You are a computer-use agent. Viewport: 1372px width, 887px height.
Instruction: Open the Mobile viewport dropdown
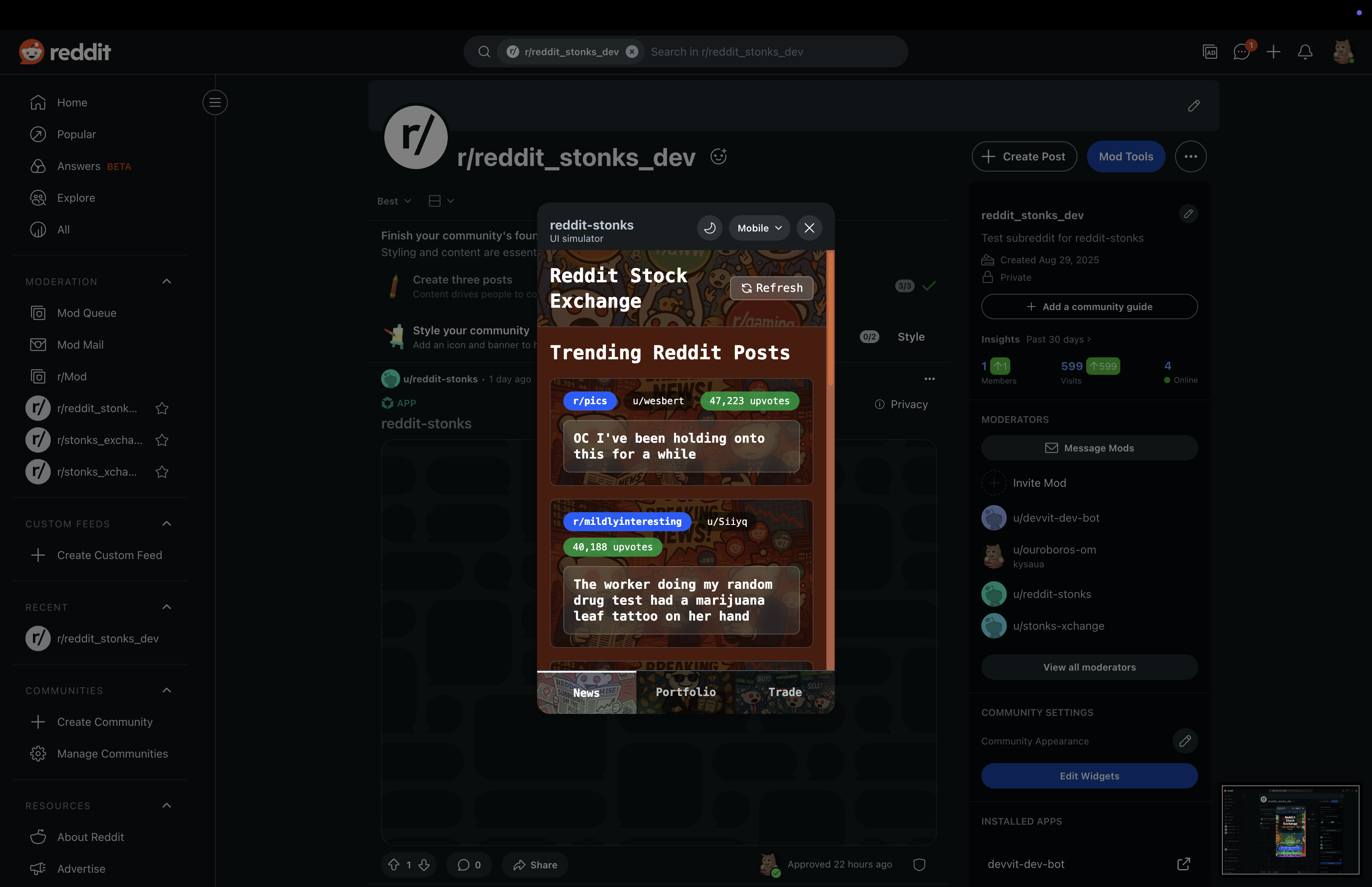759,228
